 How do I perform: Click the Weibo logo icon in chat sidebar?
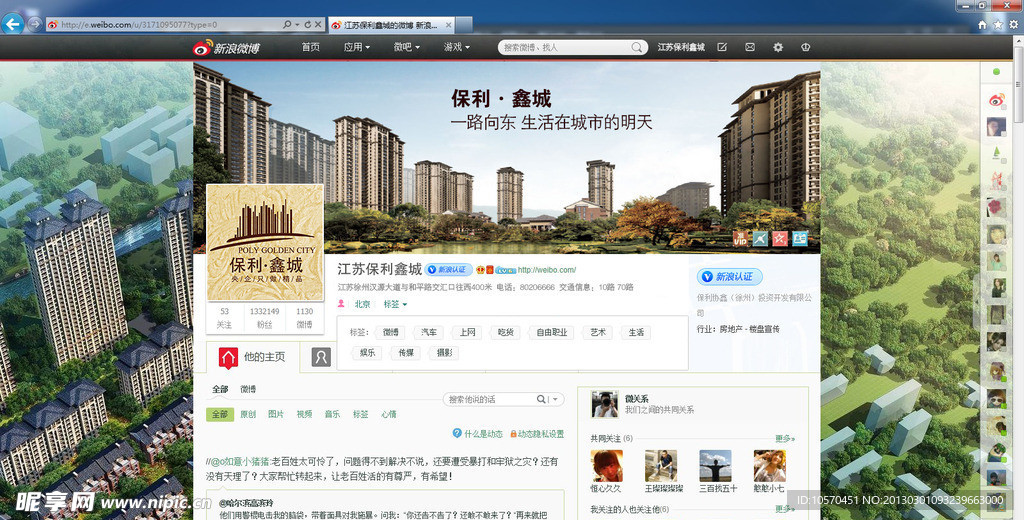pyautogui.click(x=997, y=99)
